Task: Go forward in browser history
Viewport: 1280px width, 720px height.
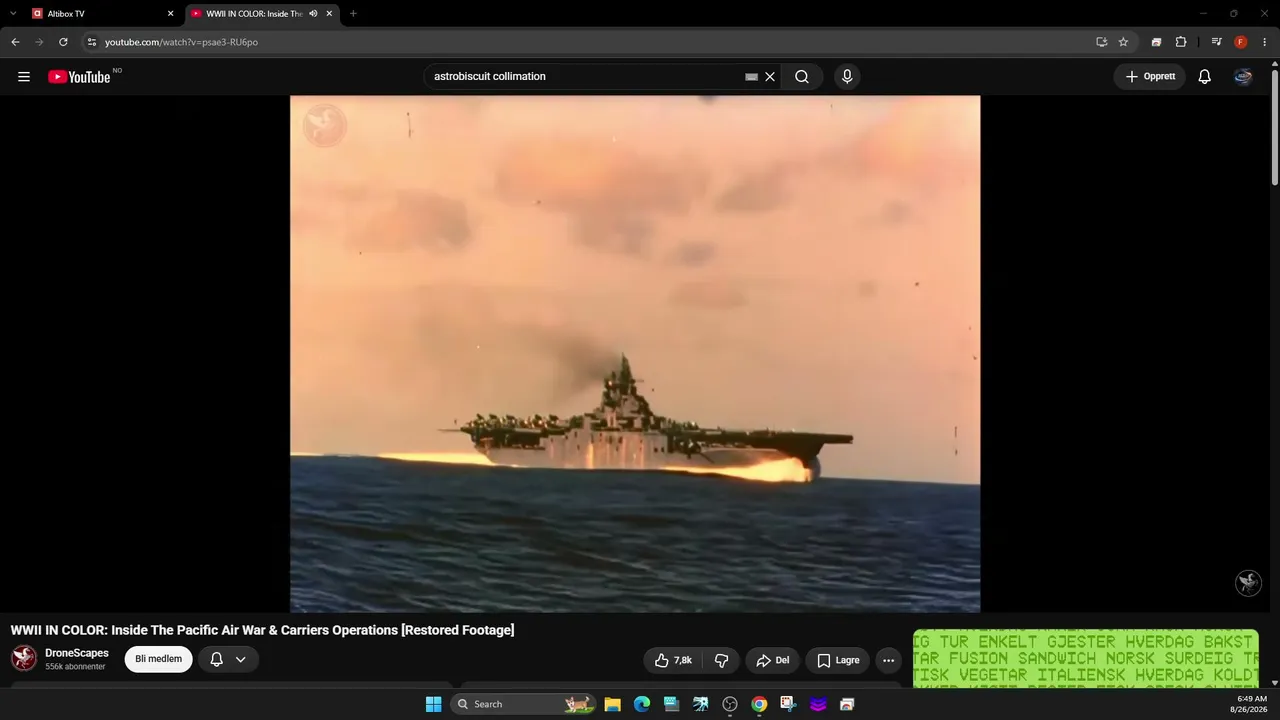Action: (39, 42)
